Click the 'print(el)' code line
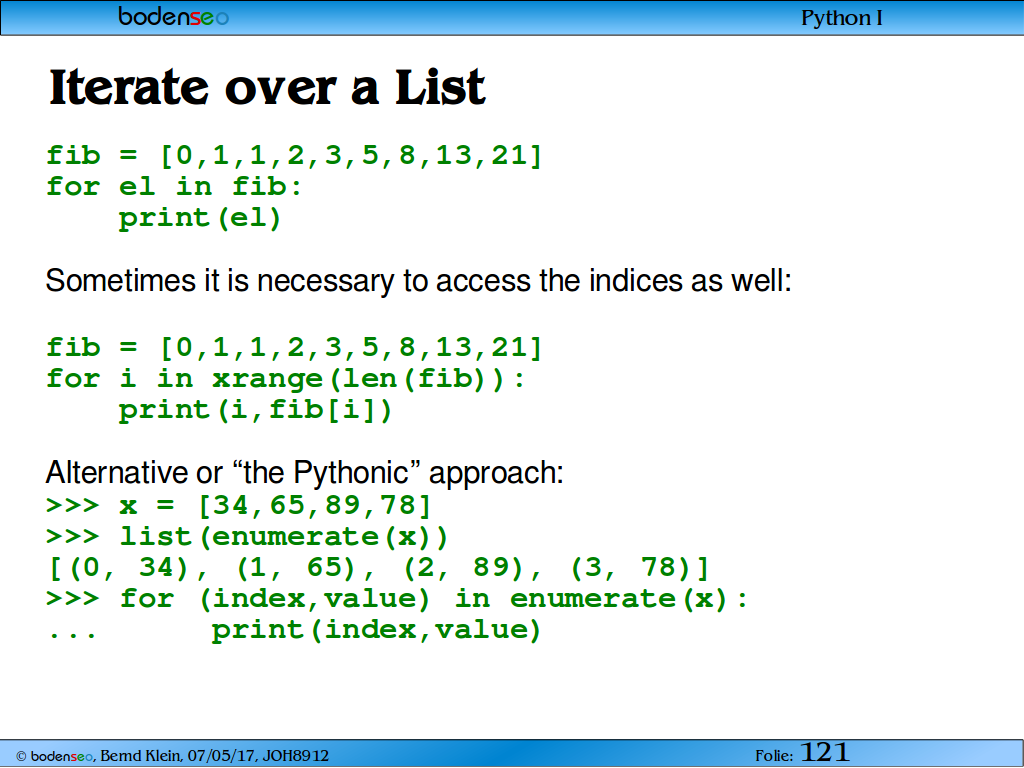 [200, 219]
